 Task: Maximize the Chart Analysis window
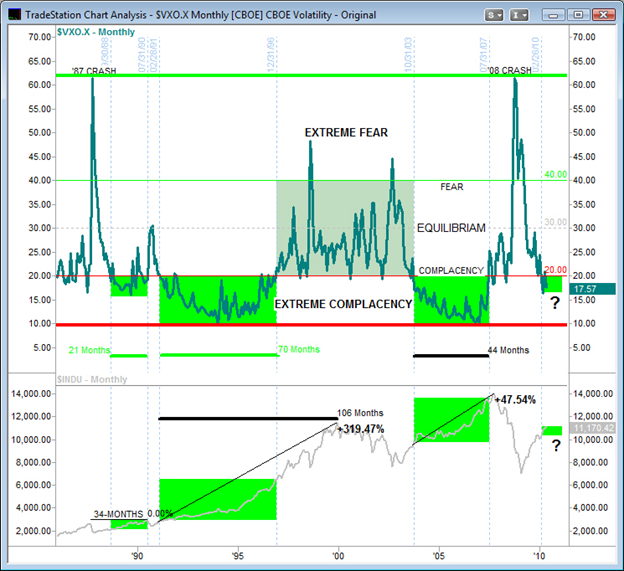point(578,15)
